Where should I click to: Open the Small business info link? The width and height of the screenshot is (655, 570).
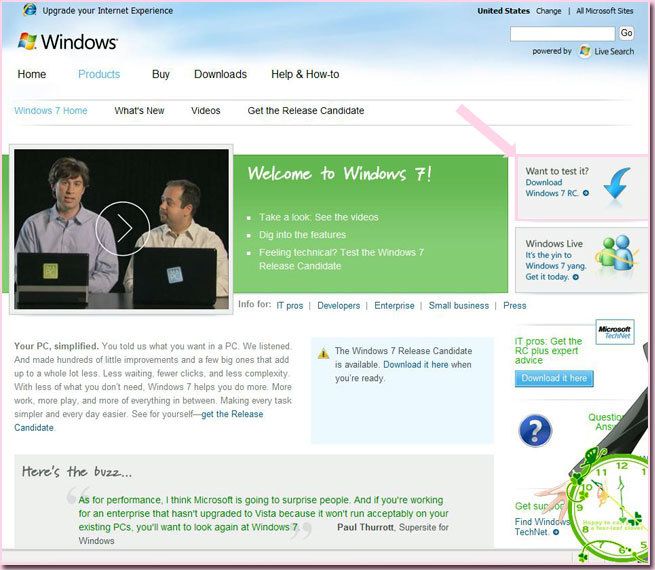point(459,306)
